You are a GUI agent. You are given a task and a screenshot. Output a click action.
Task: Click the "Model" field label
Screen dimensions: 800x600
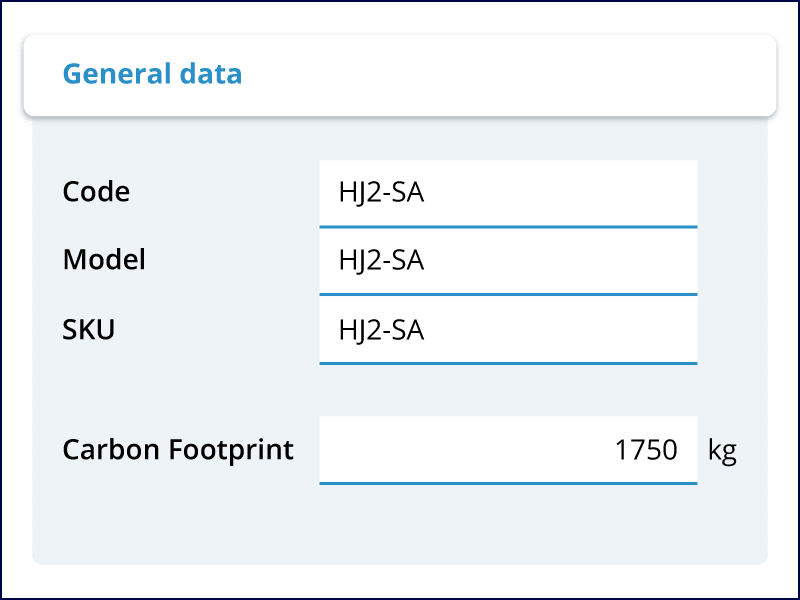click(x=104, y=260)
